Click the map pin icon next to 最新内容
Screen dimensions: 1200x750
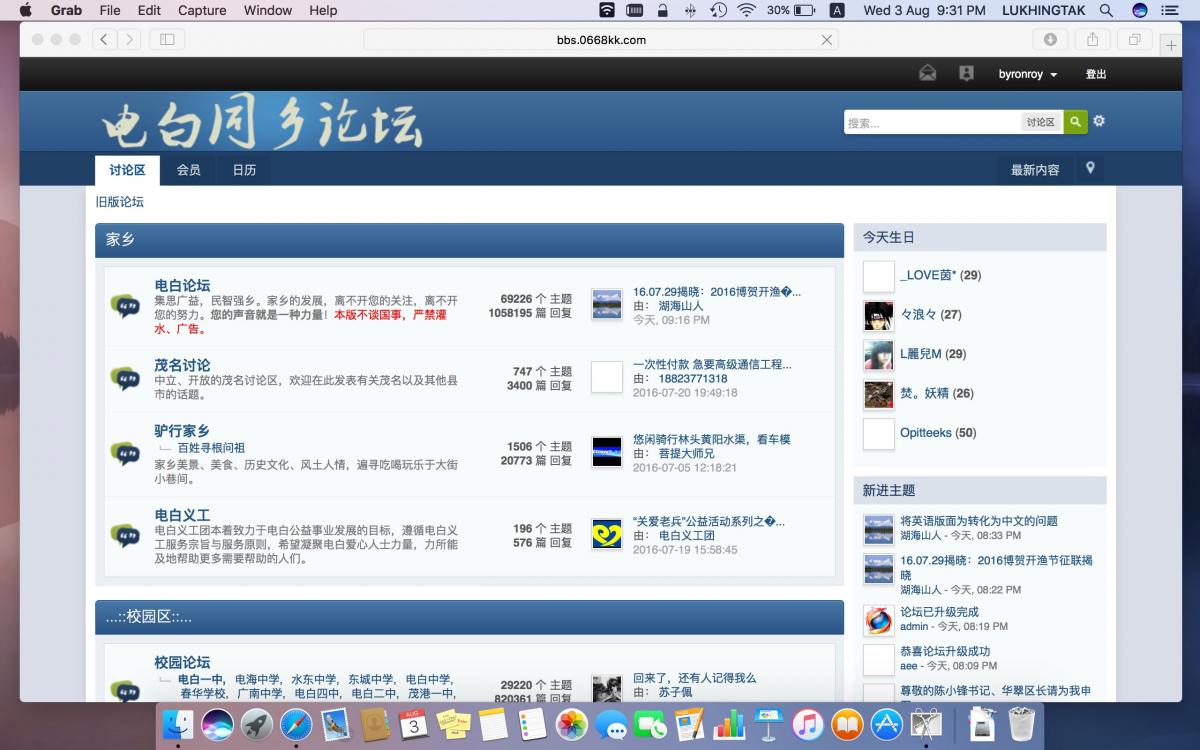point(1090,168)
